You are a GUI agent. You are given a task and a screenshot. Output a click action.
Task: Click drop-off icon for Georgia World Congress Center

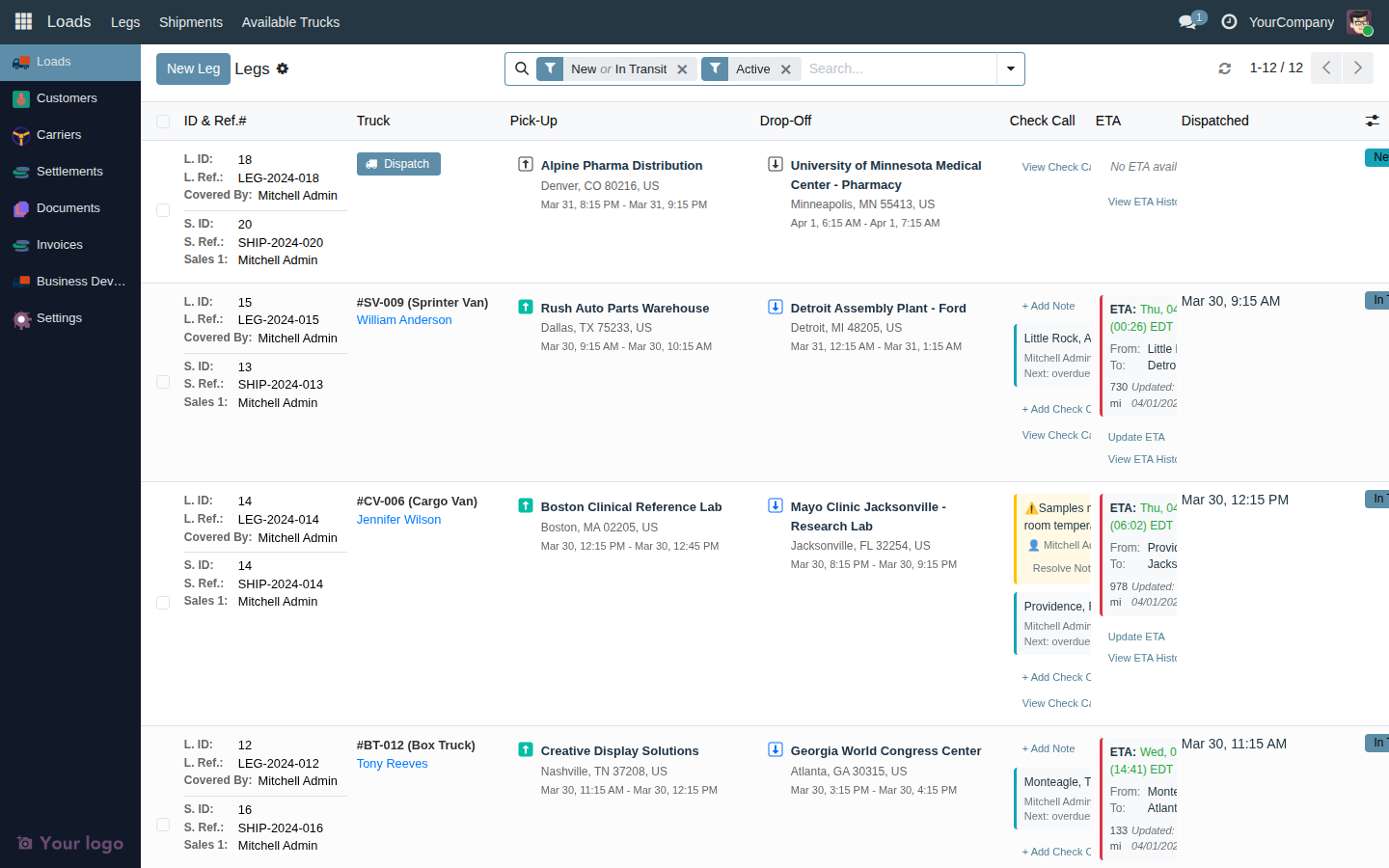point(776,749)
